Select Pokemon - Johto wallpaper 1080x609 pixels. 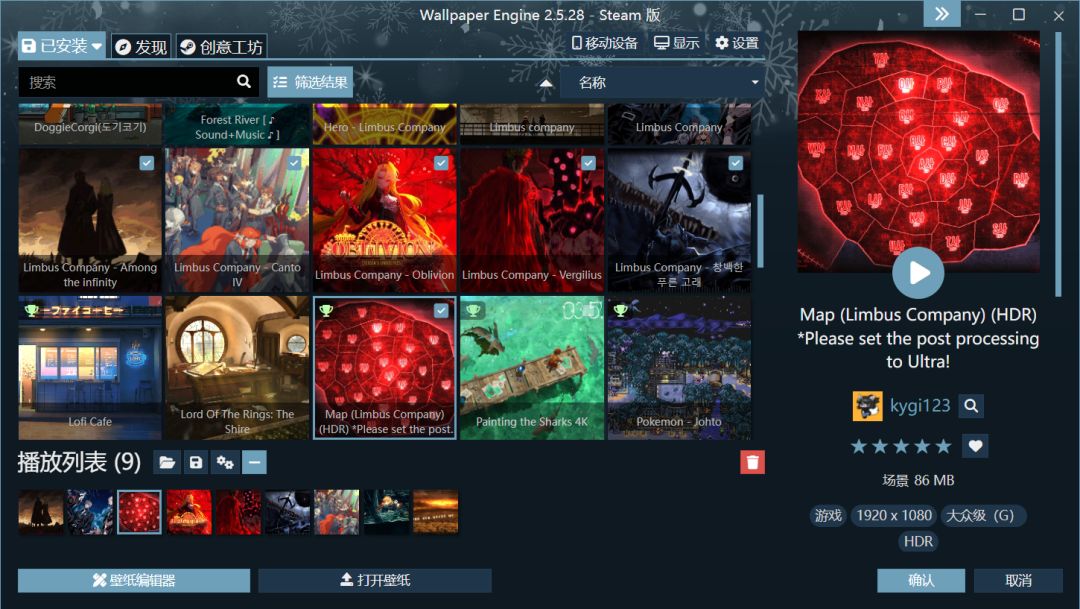tap(679, 368)
